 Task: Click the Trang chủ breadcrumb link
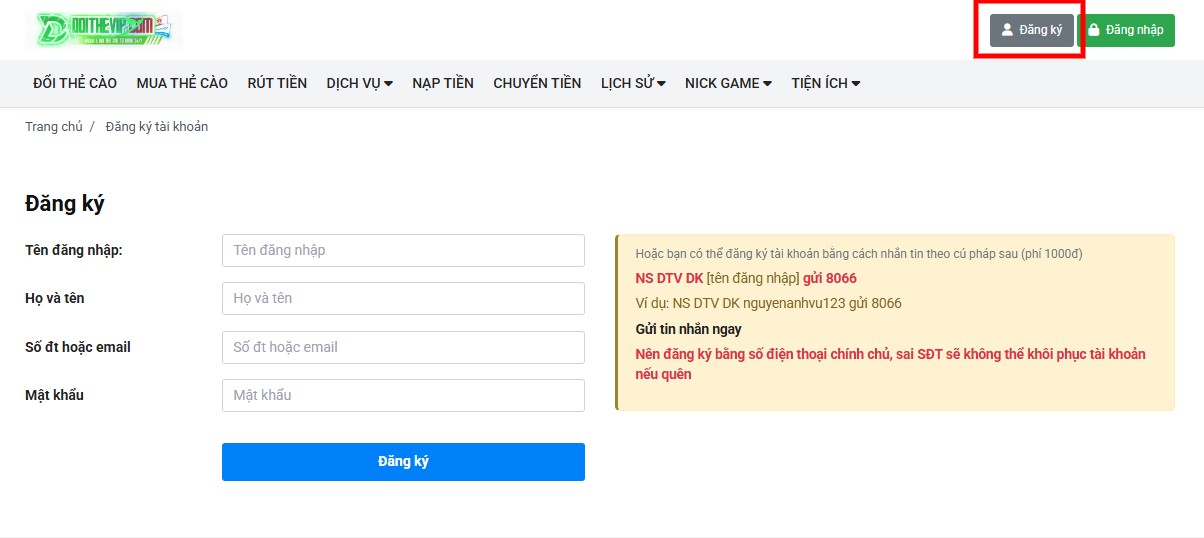click(54, 127)
